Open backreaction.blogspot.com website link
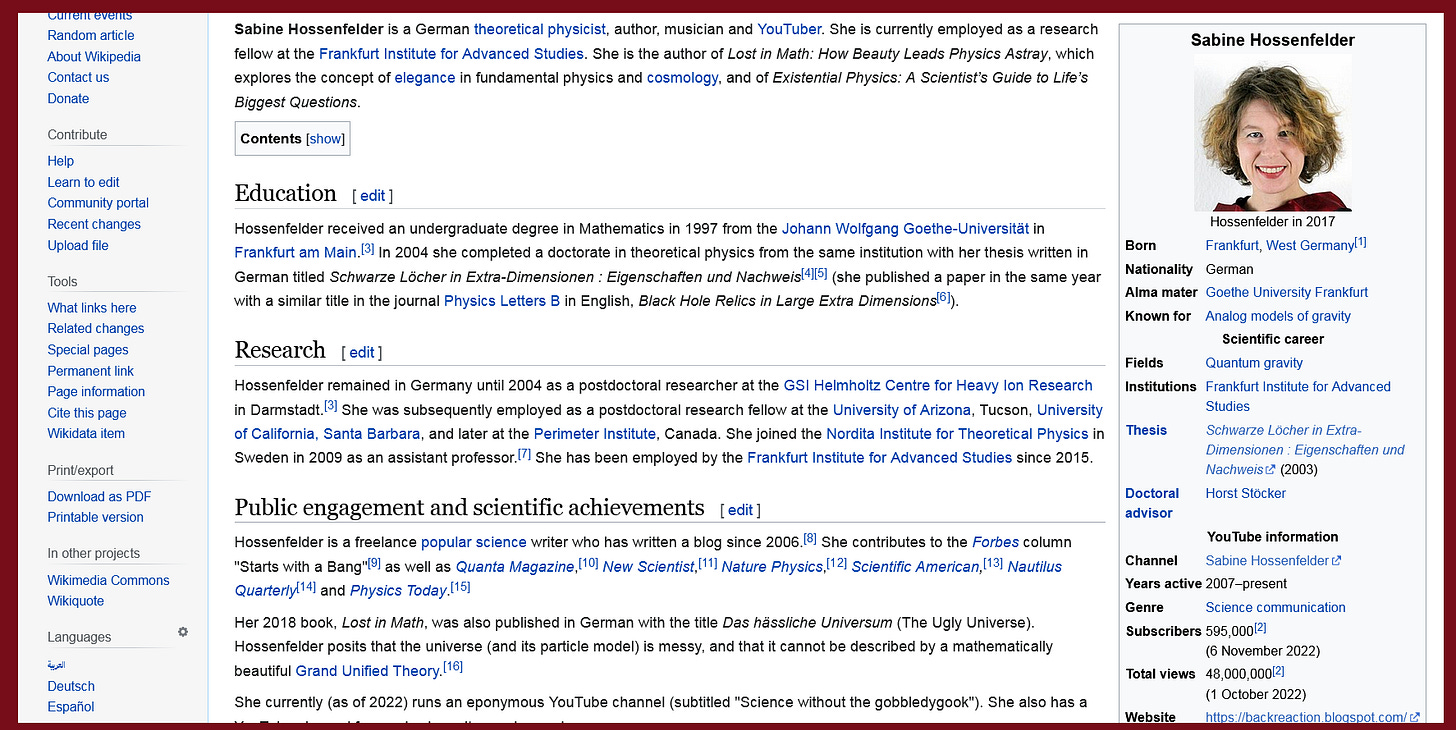The image size is (1456, 730). pos(1306,717)
